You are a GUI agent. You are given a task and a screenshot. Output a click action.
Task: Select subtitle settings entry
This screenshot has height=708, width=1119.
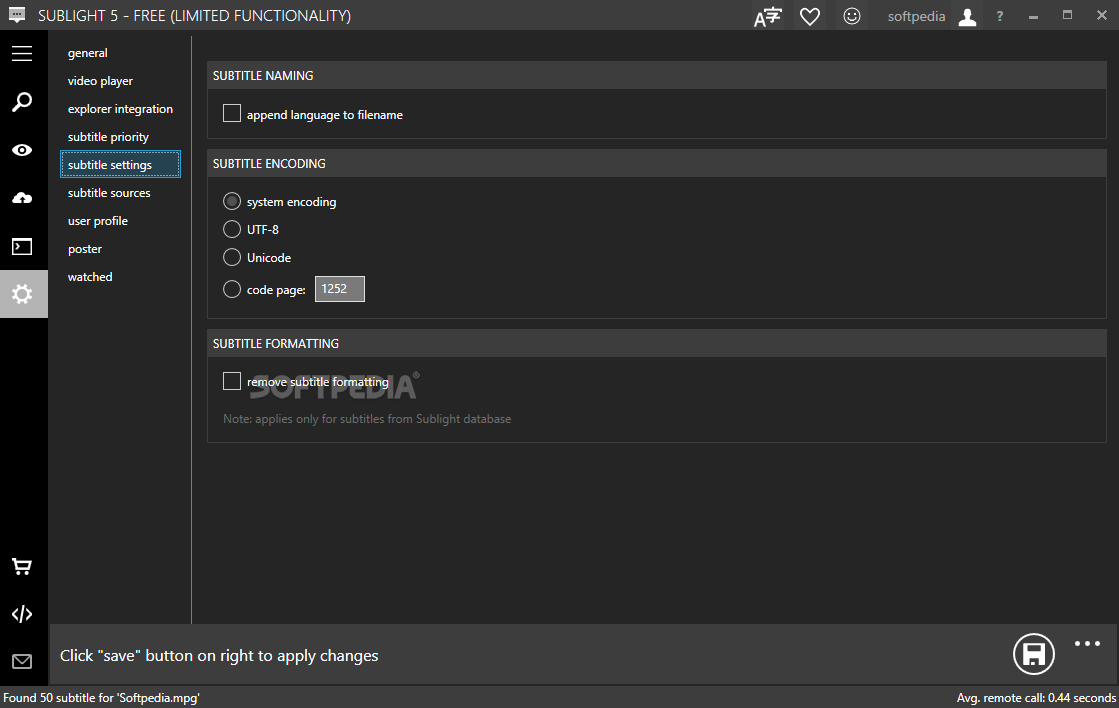pos(121,164)
